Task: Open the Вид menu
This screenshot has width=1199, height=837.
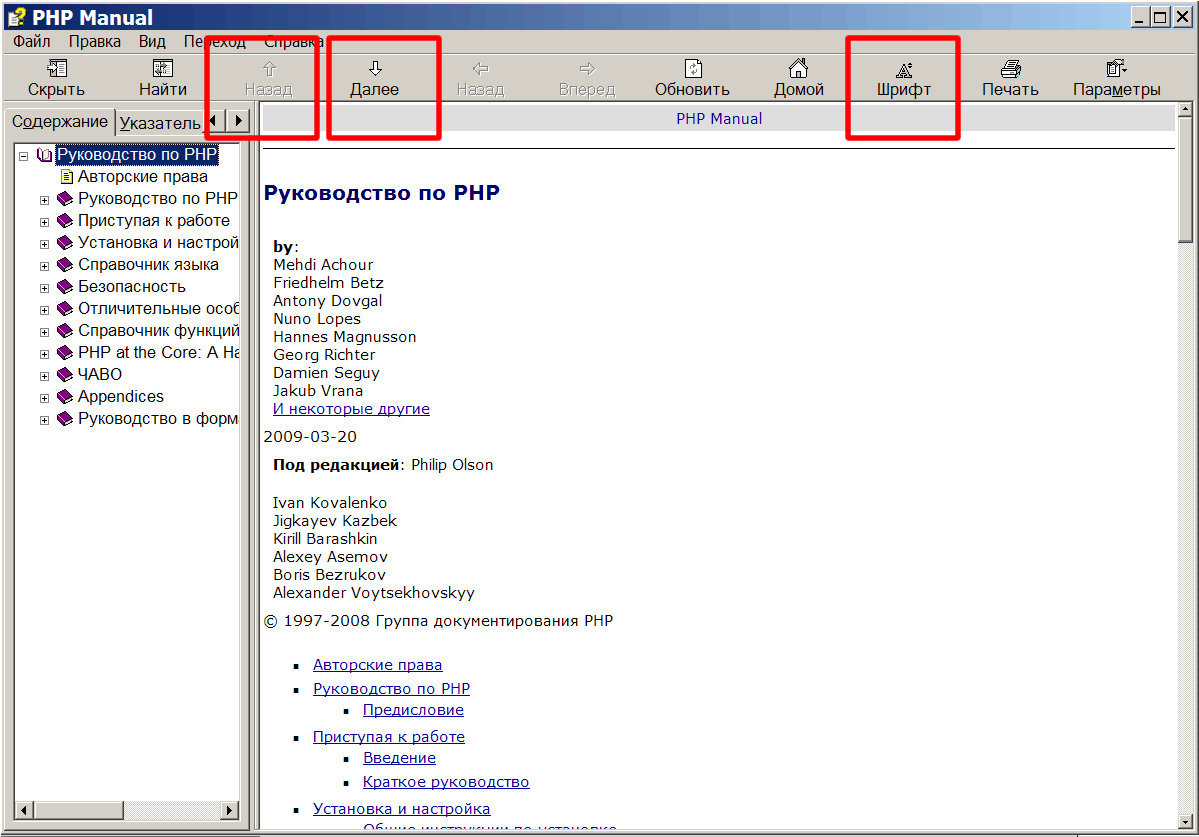Action: [x=152, y=41]
